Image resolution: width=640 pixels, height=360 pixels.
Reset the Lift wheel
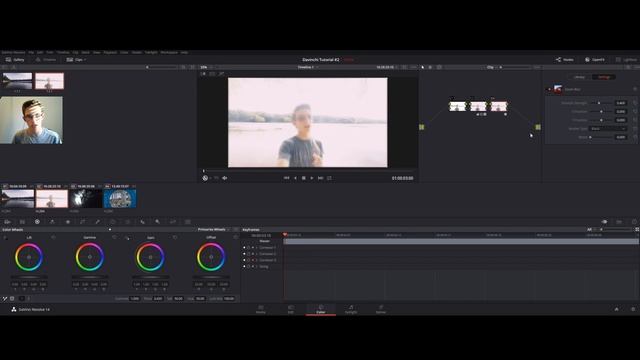[x=53, y=237]
